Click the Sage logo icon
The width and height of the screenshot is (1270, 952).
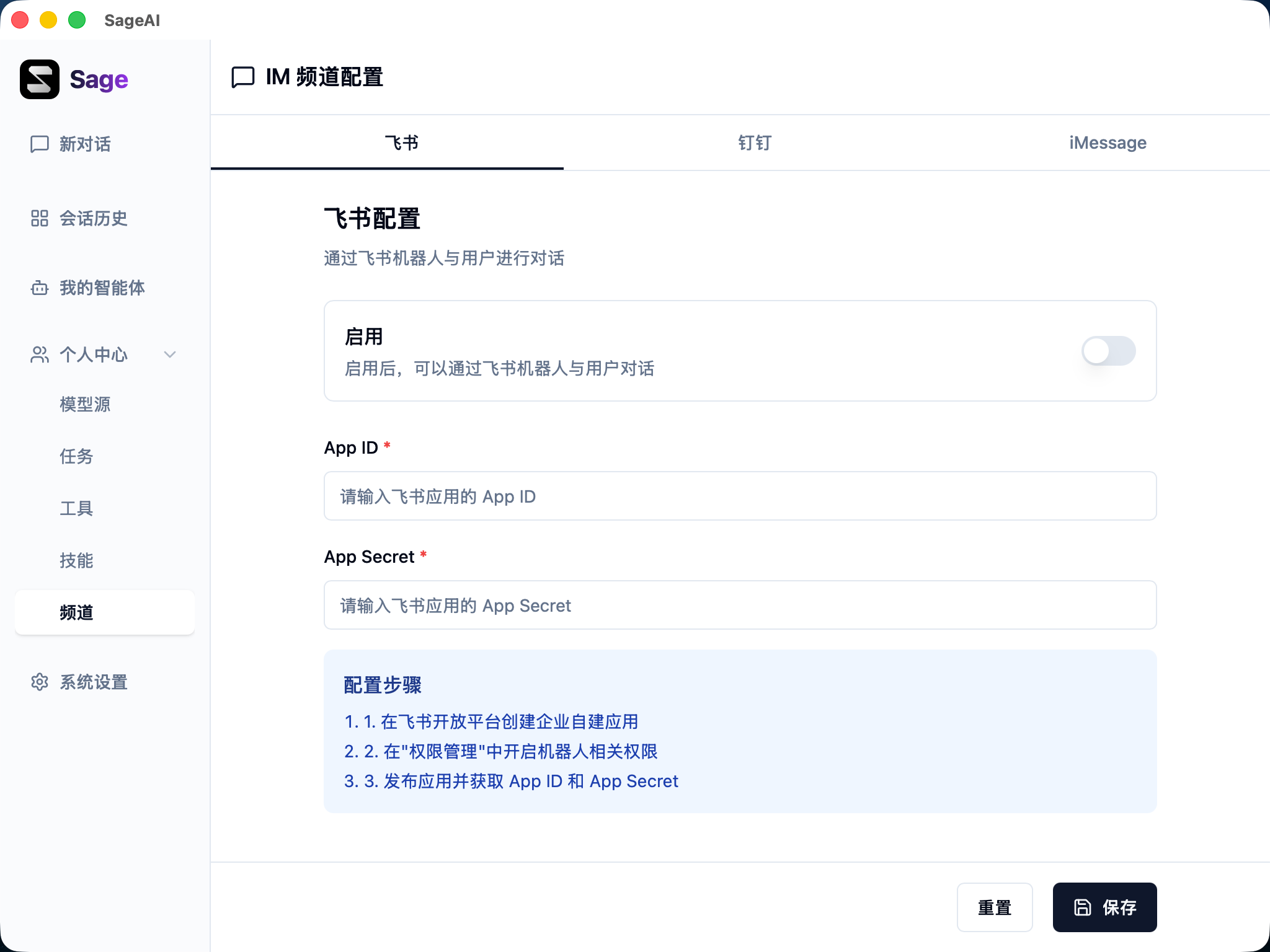(x=39, y=79)
